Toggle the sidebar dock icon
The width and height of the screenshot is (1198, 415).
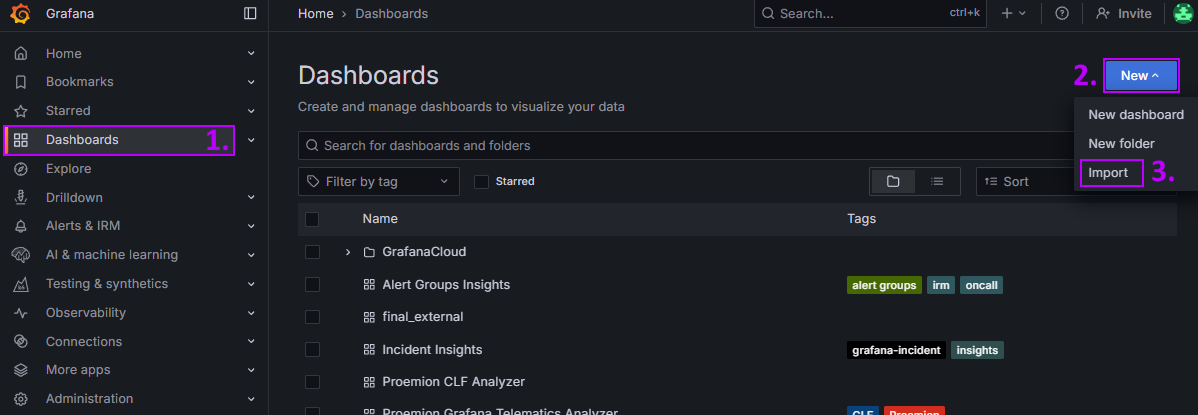click(x=250, y=14)
